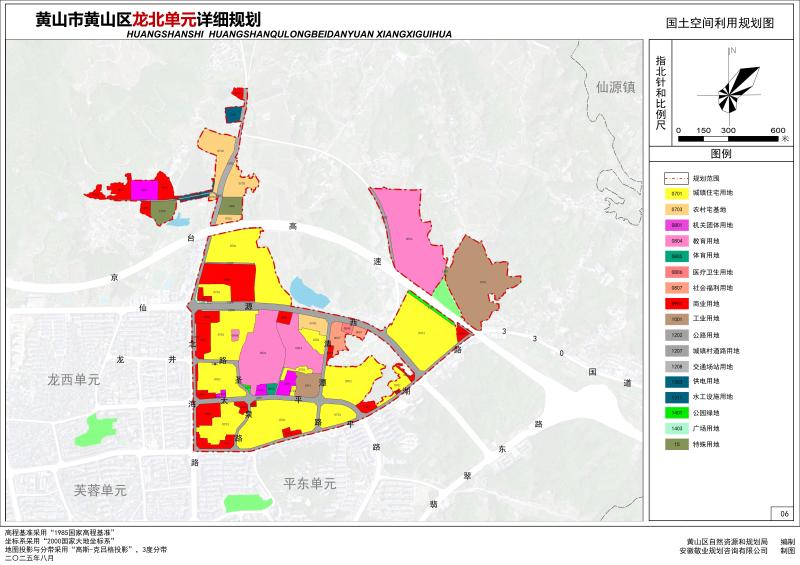This screenshot has width=800, height=565.
Task: Select the yellow 城镇住宅用地 legend swatch
Action: coord(677,193)
